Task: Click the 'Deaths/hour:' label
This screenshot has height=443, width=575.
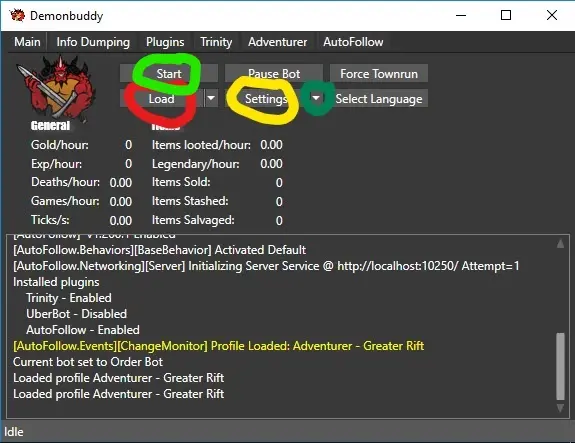Action: click(65, 182)
